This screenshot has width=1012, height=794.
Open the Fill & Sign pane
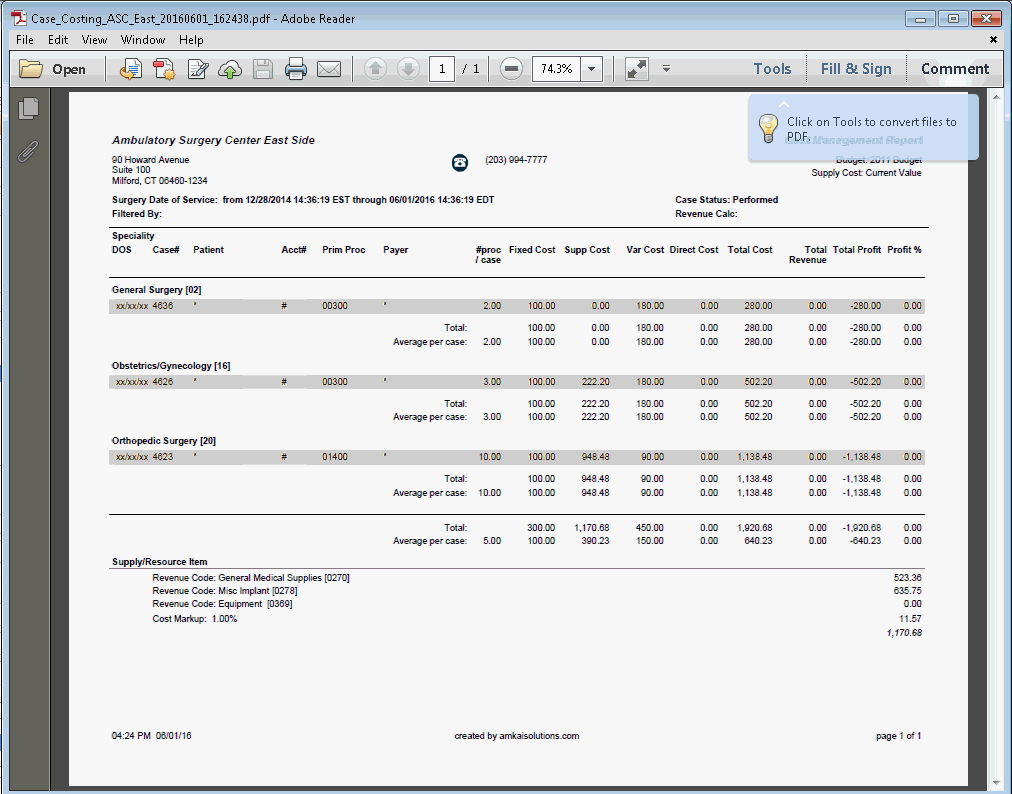[x=856, y=69]
